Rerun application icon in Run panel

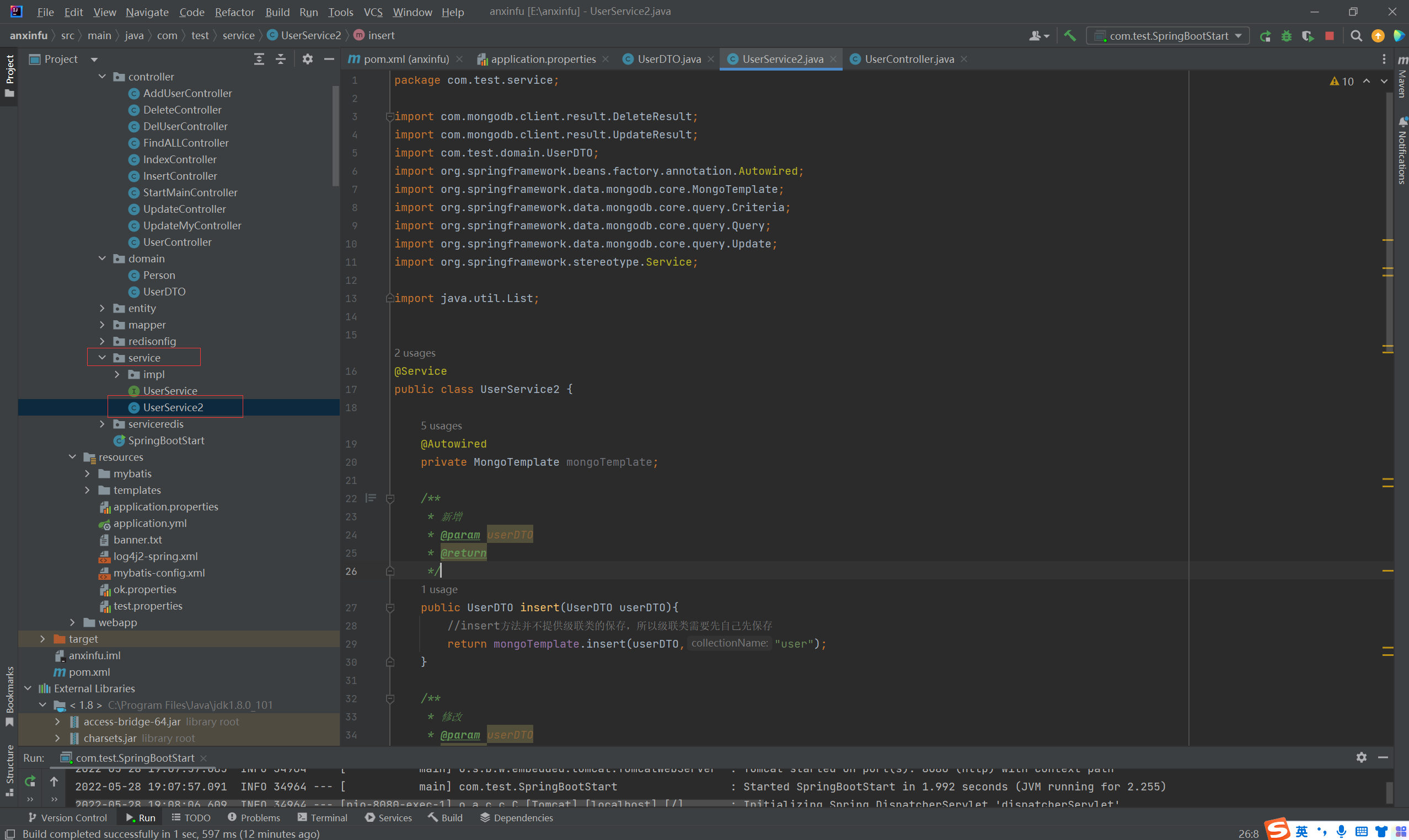(30, 781)
